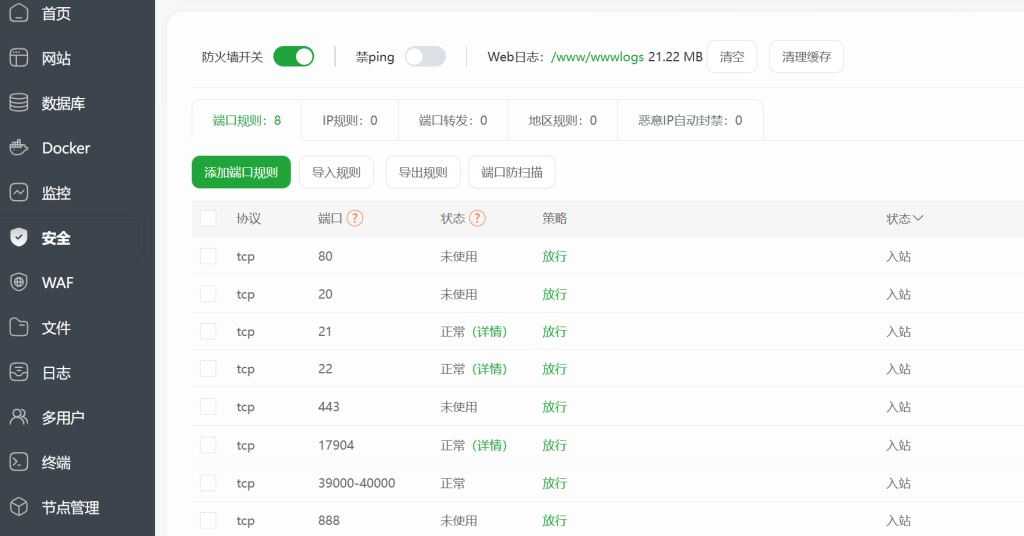Enable the 禁ping toggle
This screenshot has height=536, width=1024.
point(425,57)
